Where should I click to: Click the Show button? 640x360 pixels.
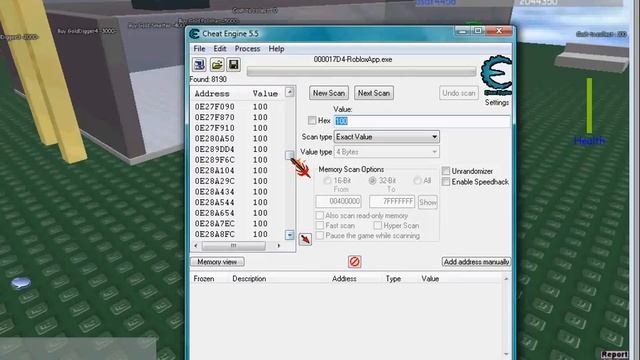tap(428, 202)
